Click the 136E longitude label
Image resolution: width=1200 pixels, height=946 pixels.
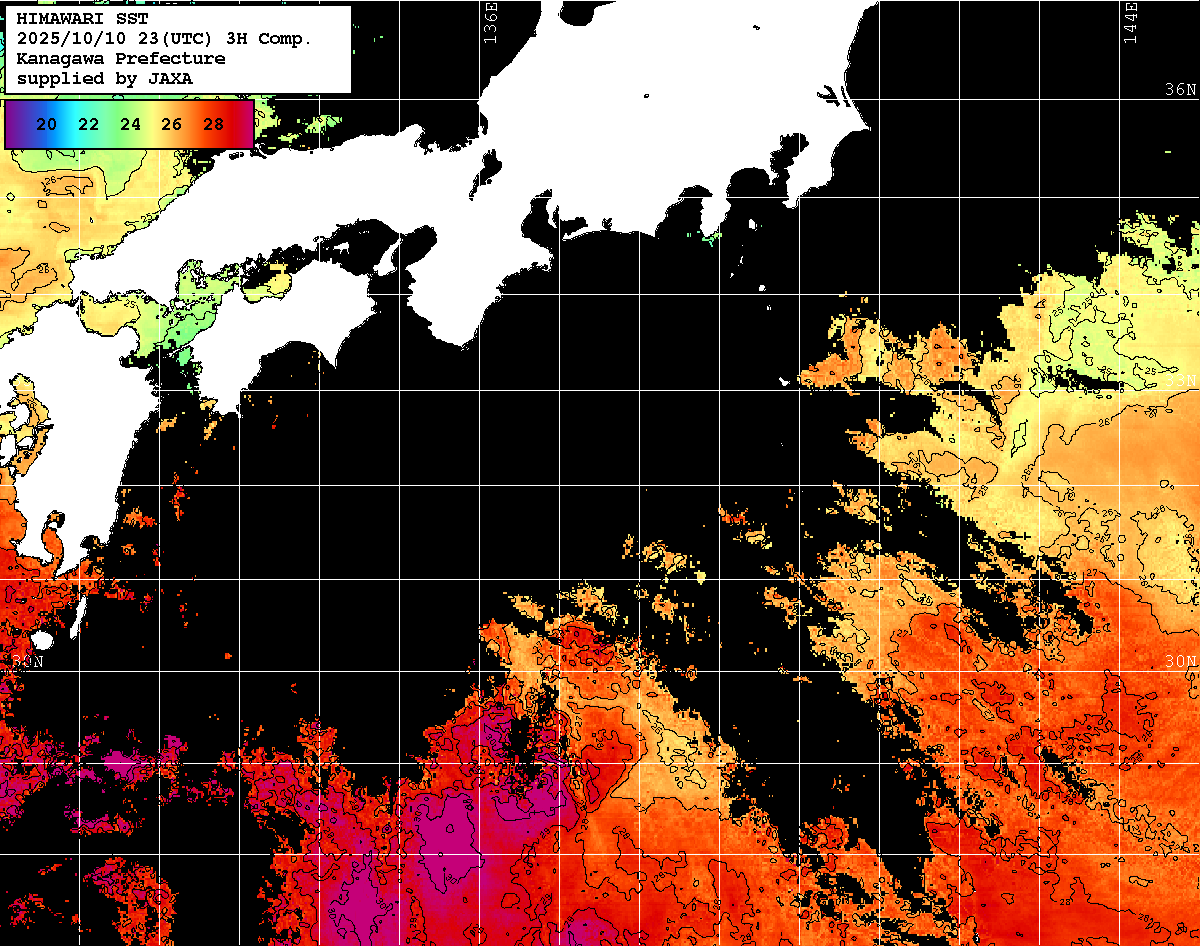click(490, 22)
